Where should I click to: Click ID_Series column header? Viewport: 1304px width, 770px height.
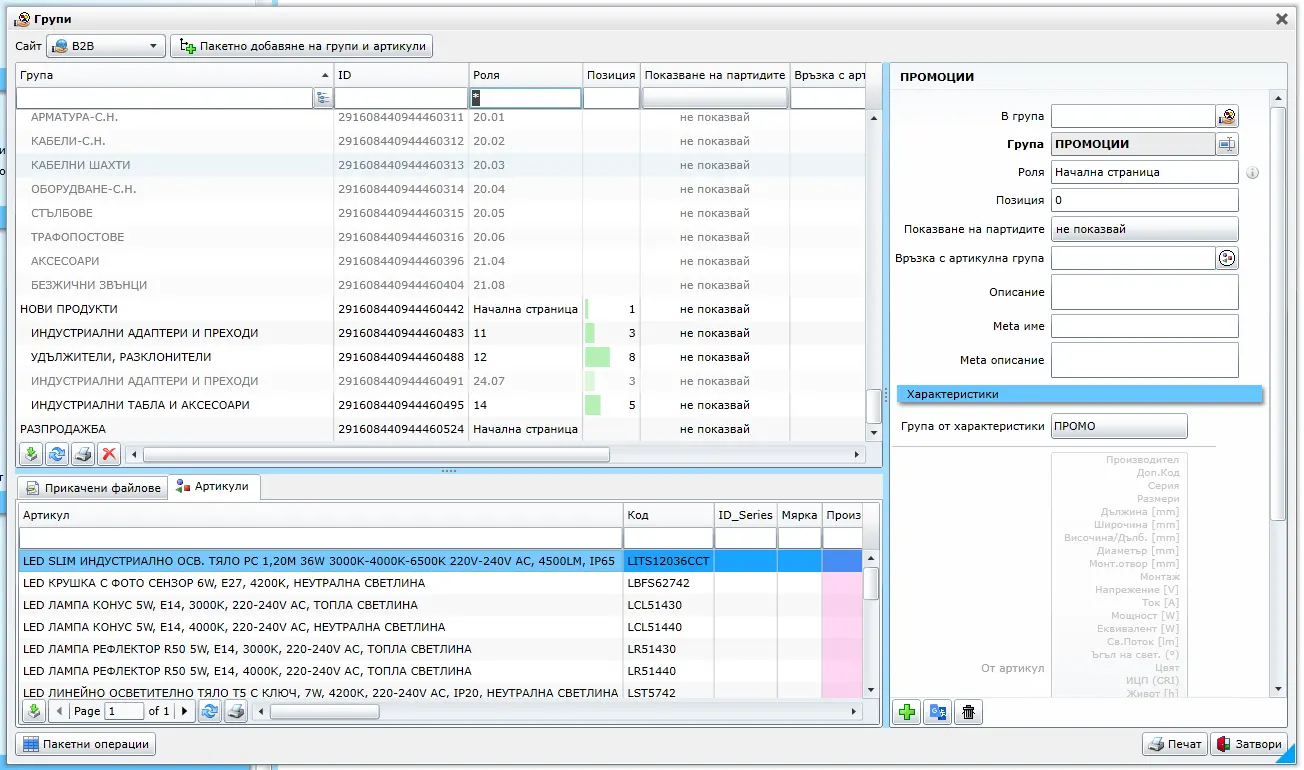[x=745, y=515]
